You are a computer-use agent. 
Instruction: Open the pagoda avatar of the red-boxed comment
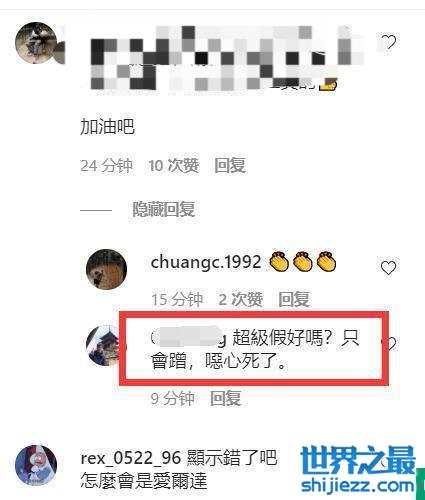click(x=104, y=346)
